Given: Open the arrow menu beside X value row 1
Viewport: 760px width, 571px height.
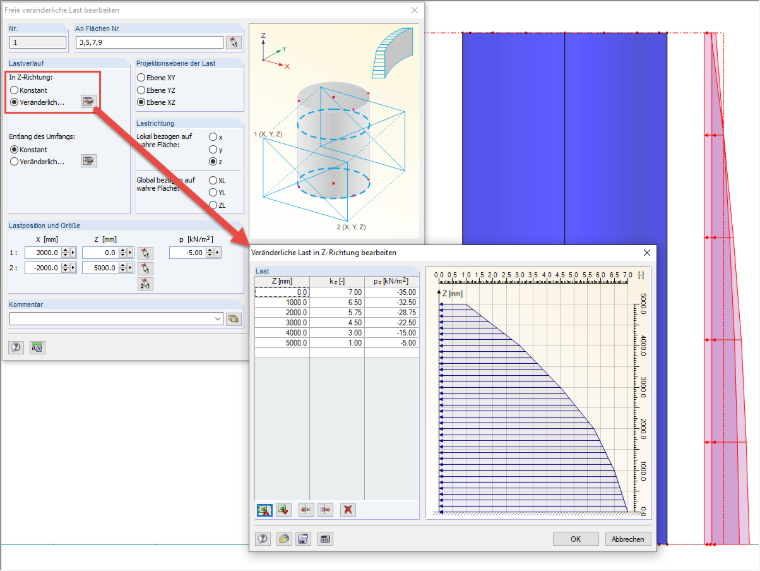Looking at the screenshot, I should click(73, 253).
